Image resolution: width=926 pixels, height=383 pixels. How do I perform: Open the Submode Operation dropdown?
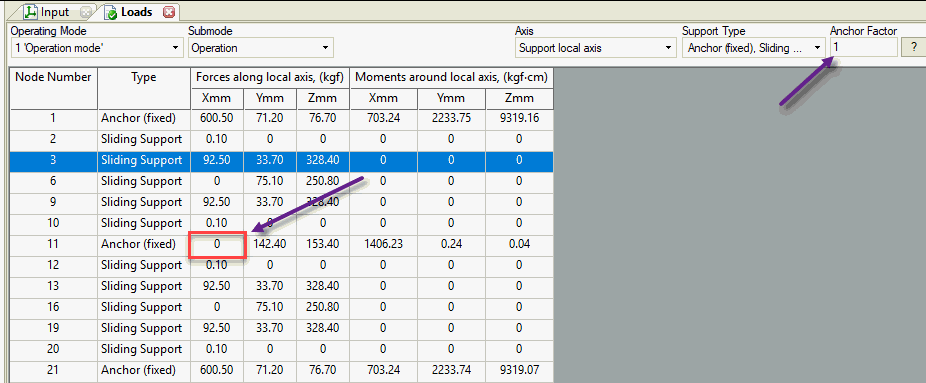[x=260, y=48]
